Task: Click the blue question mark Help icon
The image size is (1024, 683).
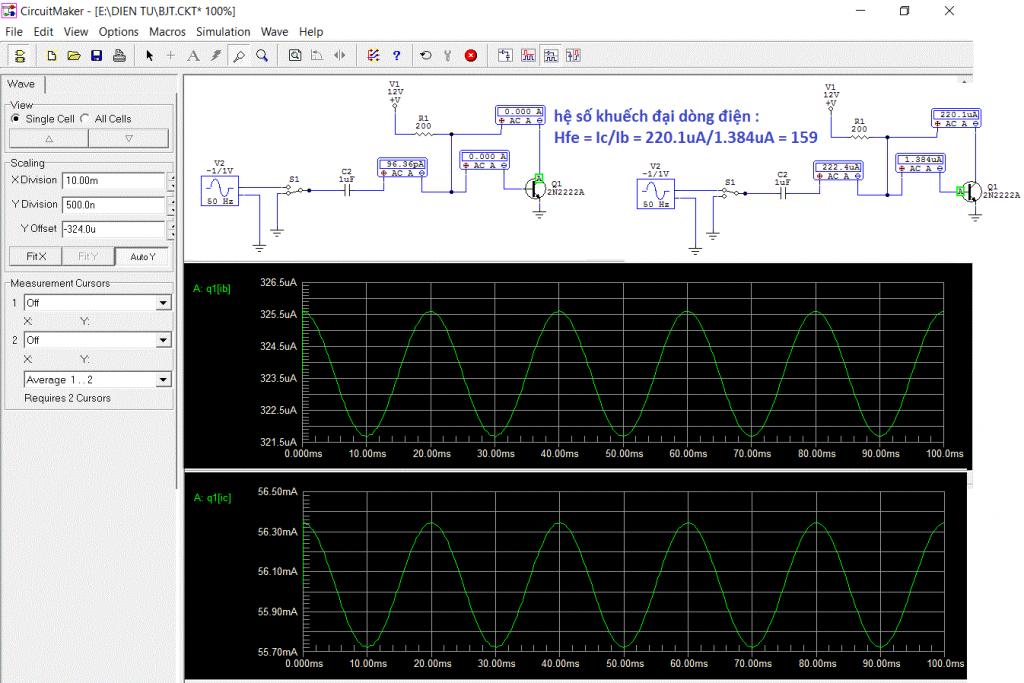Action: 396,56
